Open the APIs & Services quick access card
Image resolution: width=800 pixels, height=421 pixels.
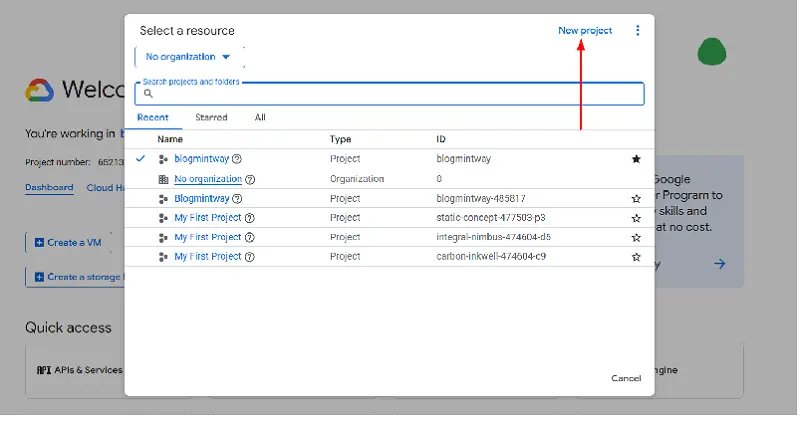76,371
